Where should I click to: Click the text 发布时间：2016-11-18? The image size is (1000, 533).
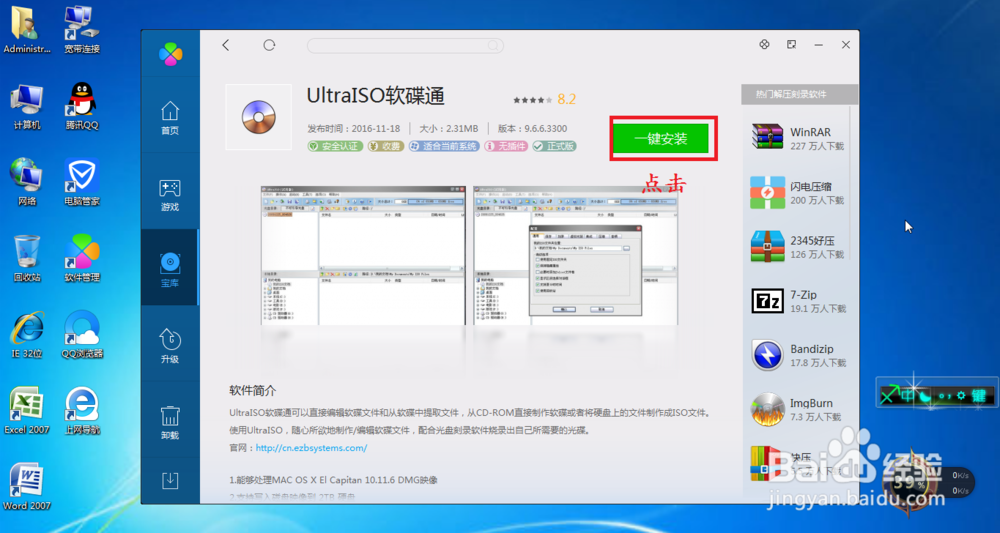point(353,128)
